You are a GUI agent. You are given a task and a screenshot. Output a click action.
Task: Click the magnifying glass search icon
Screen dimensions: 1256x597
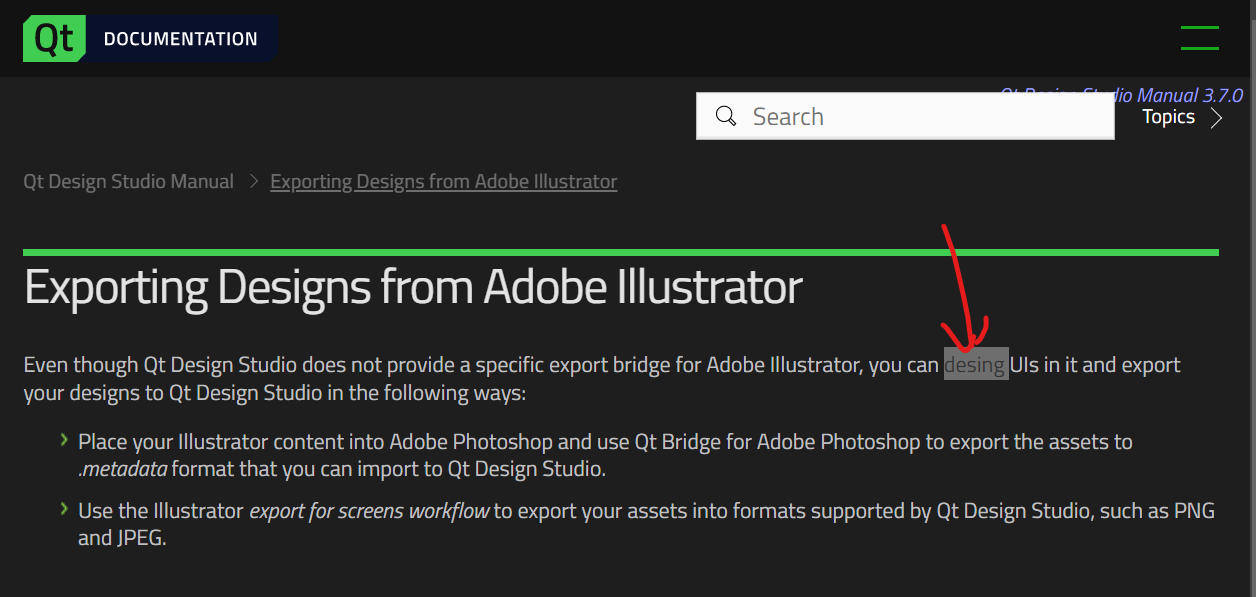(727, 116)
